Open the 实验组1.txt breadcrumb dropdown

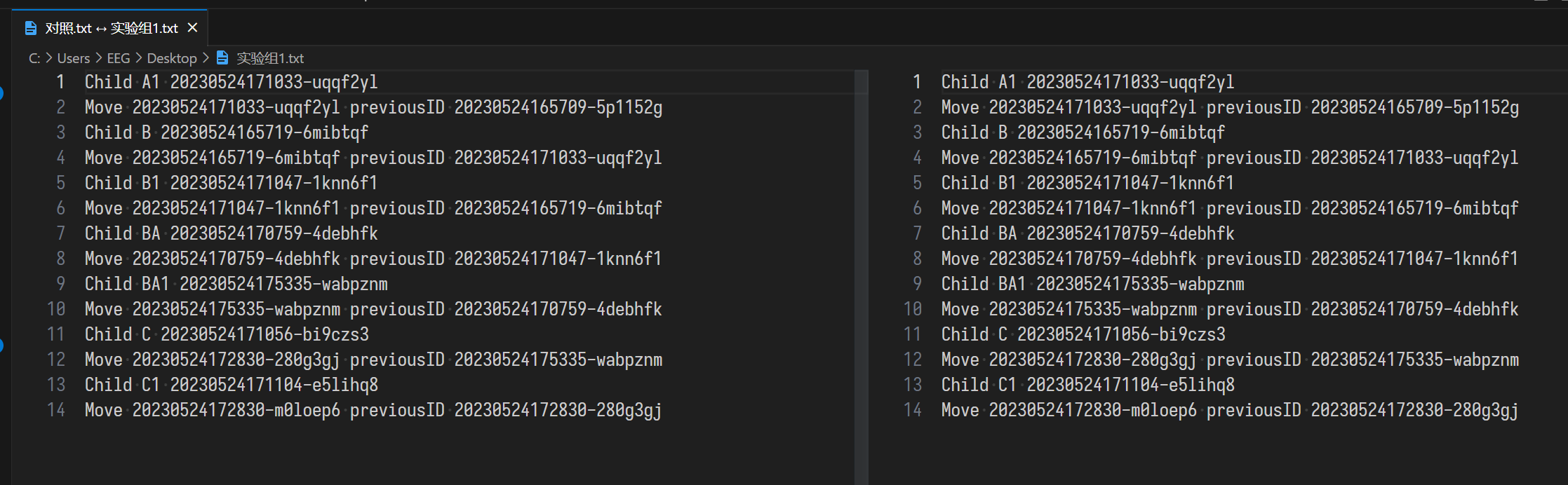click(269, 58)
